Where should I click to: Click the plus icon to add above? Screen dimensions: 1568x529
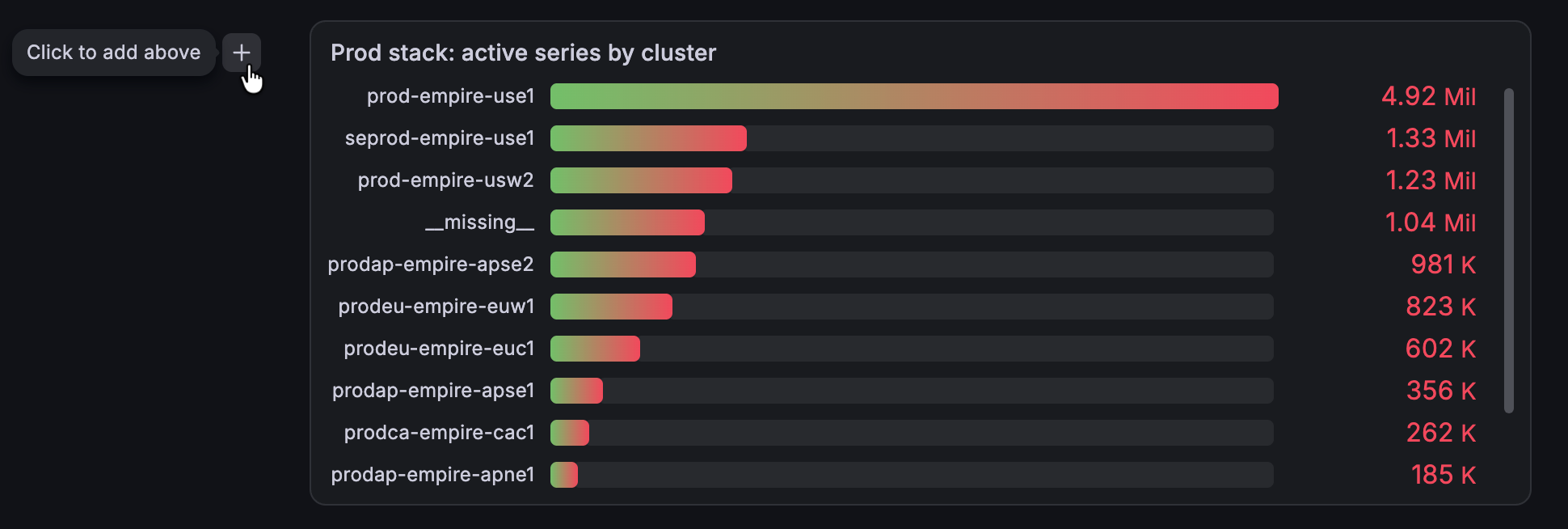pyautogui.click(x=241, y=53)
